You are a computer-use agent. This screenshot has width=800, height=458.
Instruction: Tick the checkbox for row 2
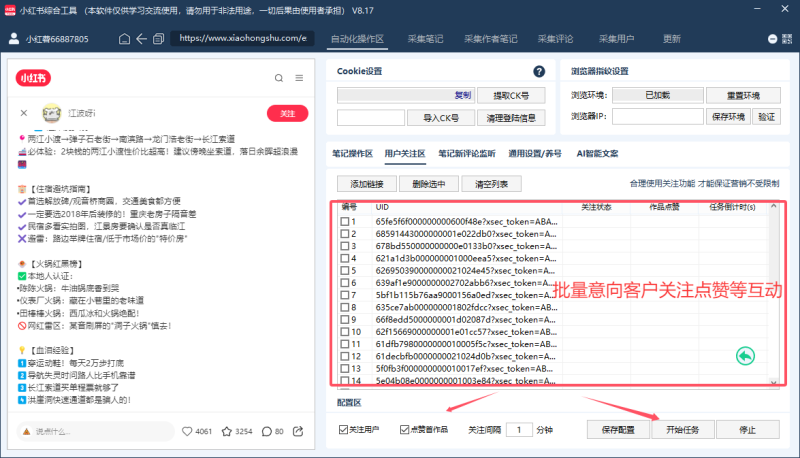click(345, 234)
